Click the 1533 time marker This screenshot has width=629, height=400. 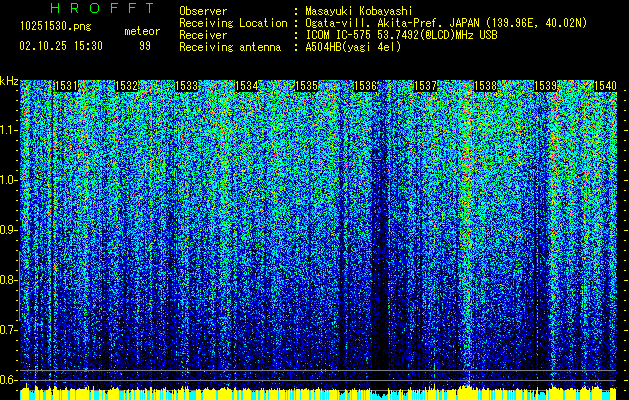187,86
